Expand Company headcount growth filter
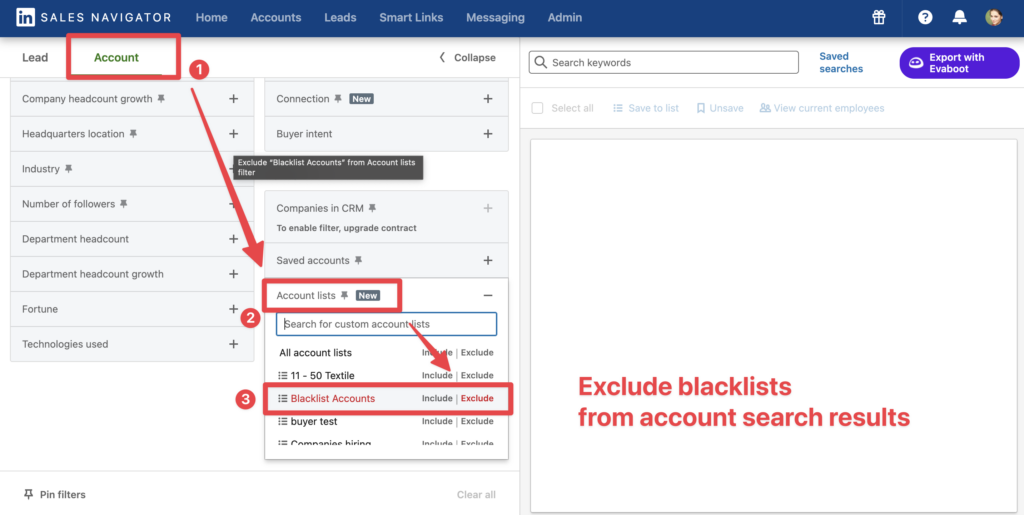 [x=233, y=99]
